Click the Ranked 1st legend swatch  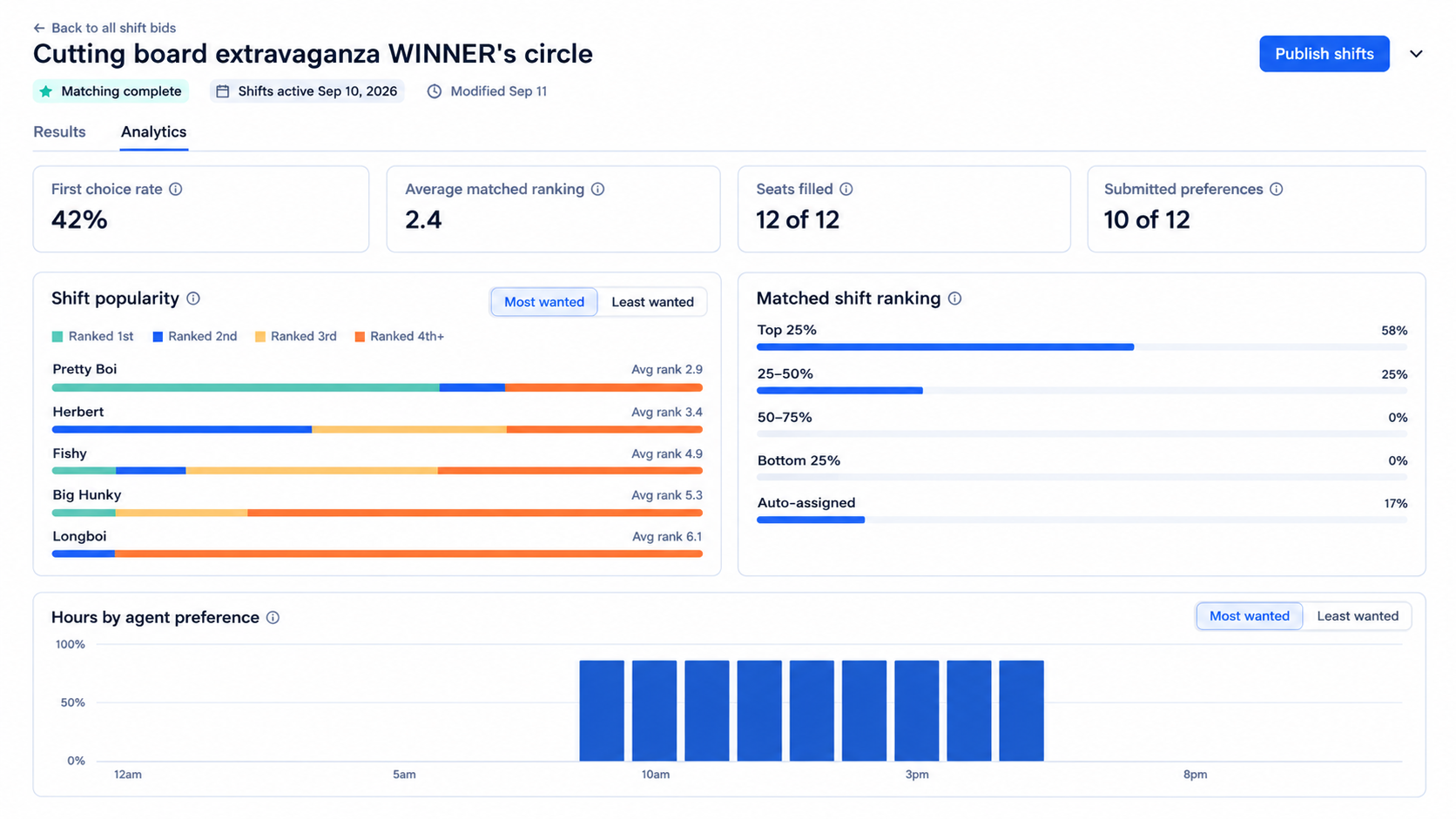point(57,337)
